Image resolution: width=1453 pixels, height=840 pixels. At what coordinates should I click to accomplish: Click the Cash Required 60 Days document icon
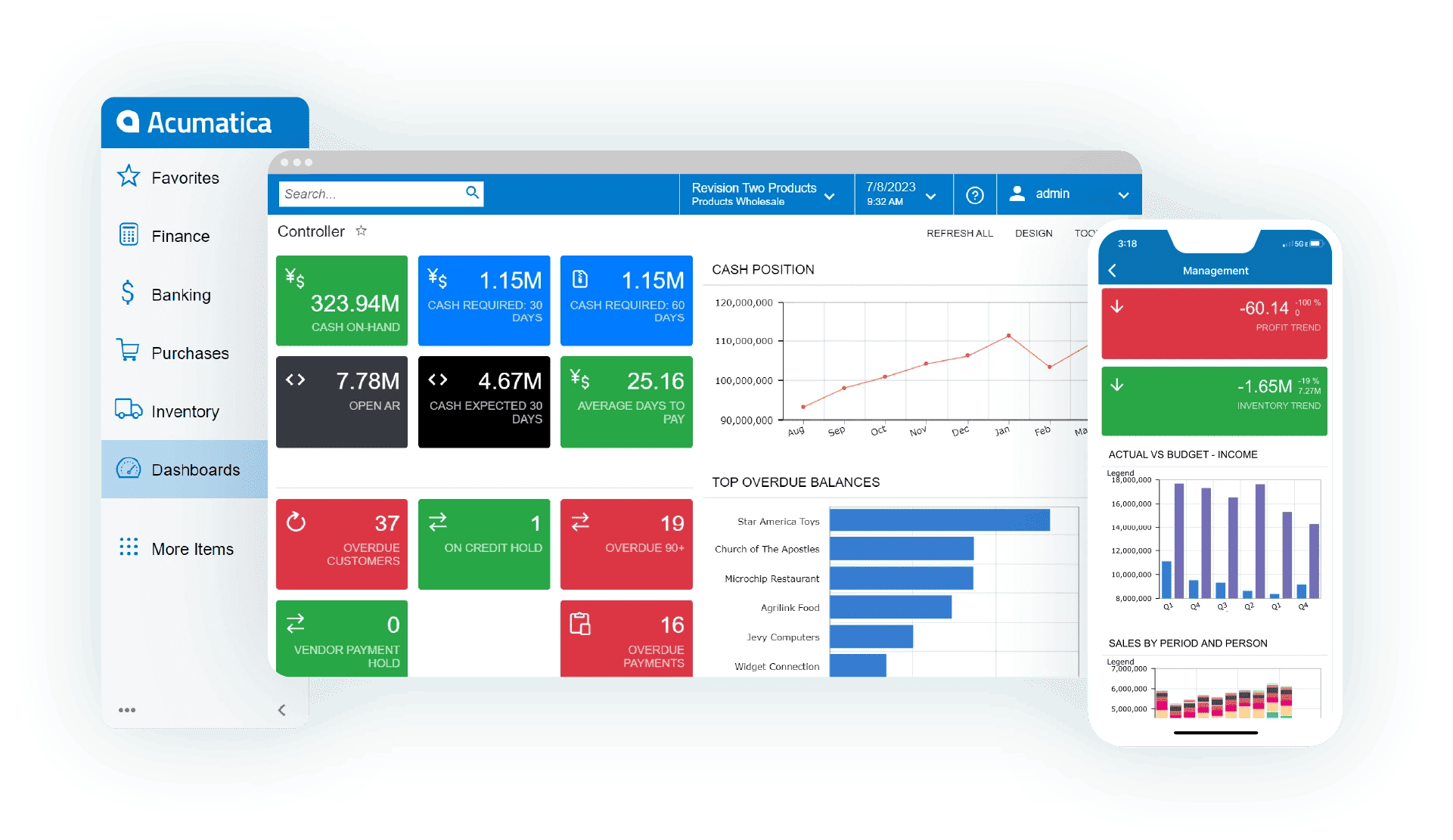(580, 279)
